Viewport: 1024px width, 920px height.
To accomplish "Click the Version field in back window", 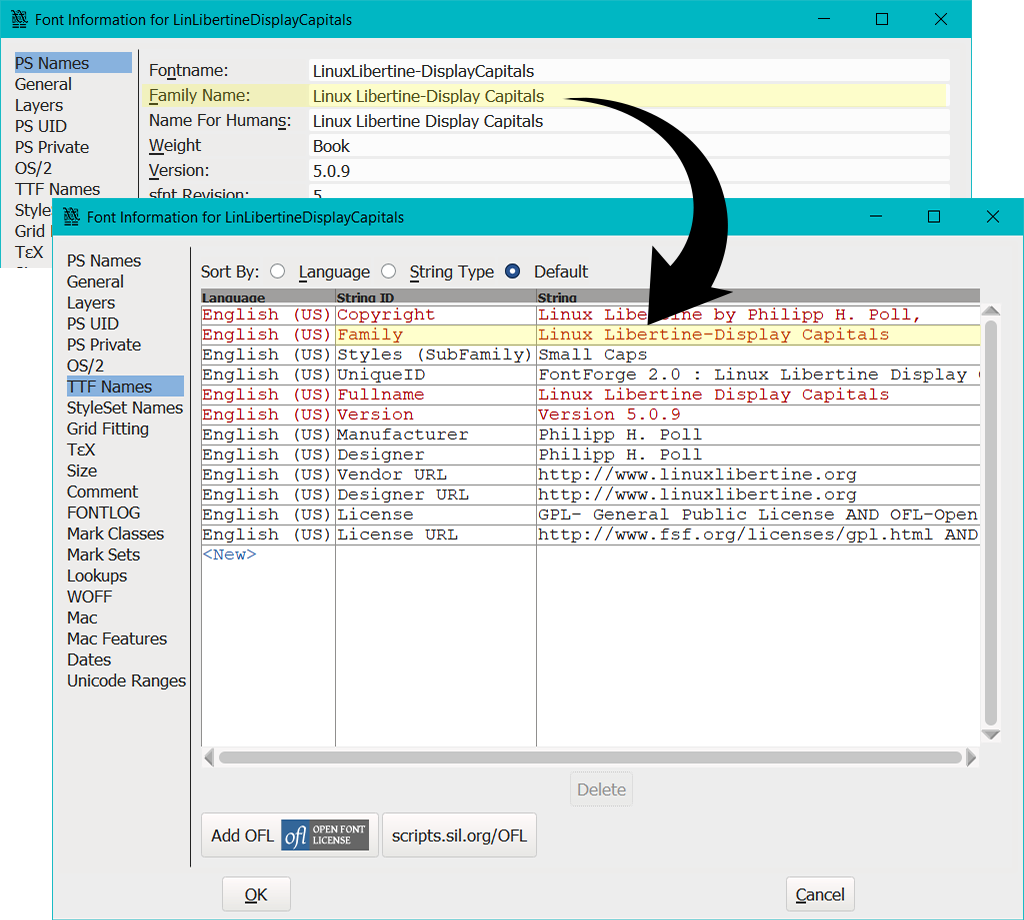I will click(629, 170).
